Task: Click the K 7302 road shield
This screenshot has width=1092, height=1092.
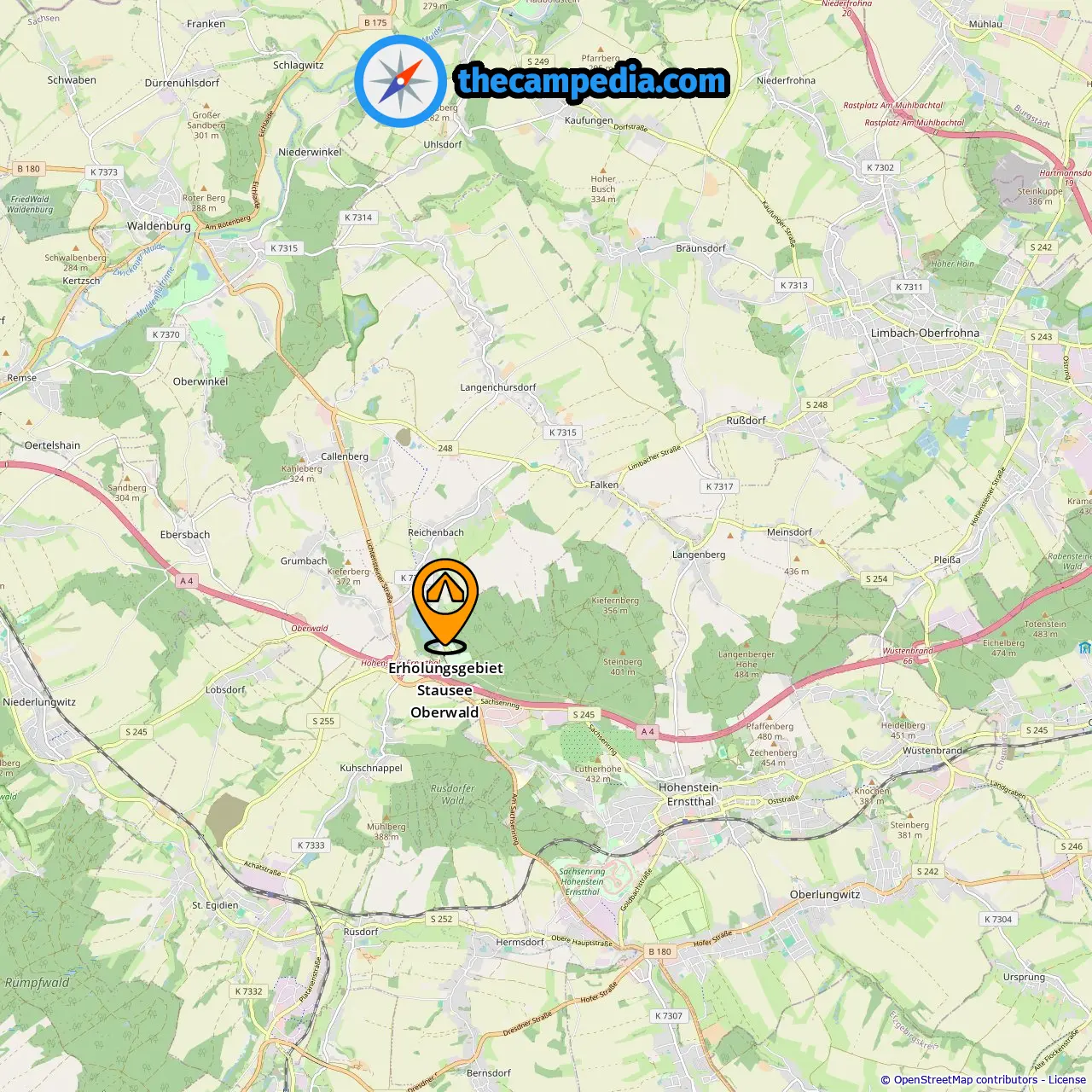Action: 880,167
